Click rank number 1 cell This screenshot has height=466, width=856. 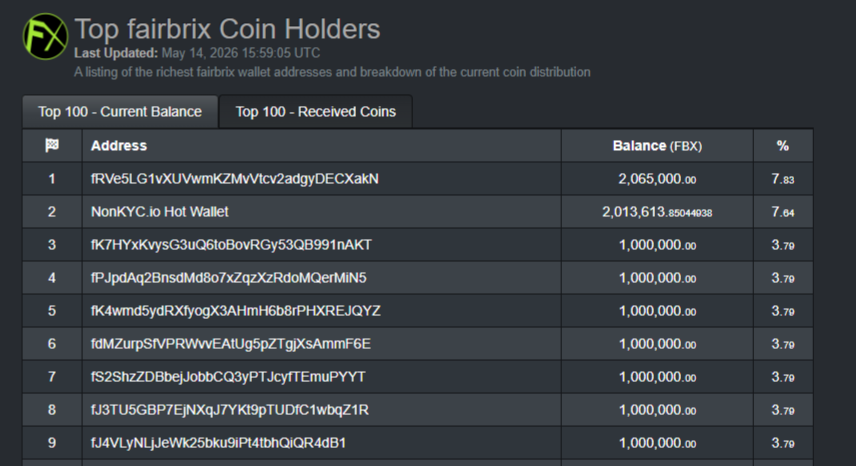pos(52,179)
